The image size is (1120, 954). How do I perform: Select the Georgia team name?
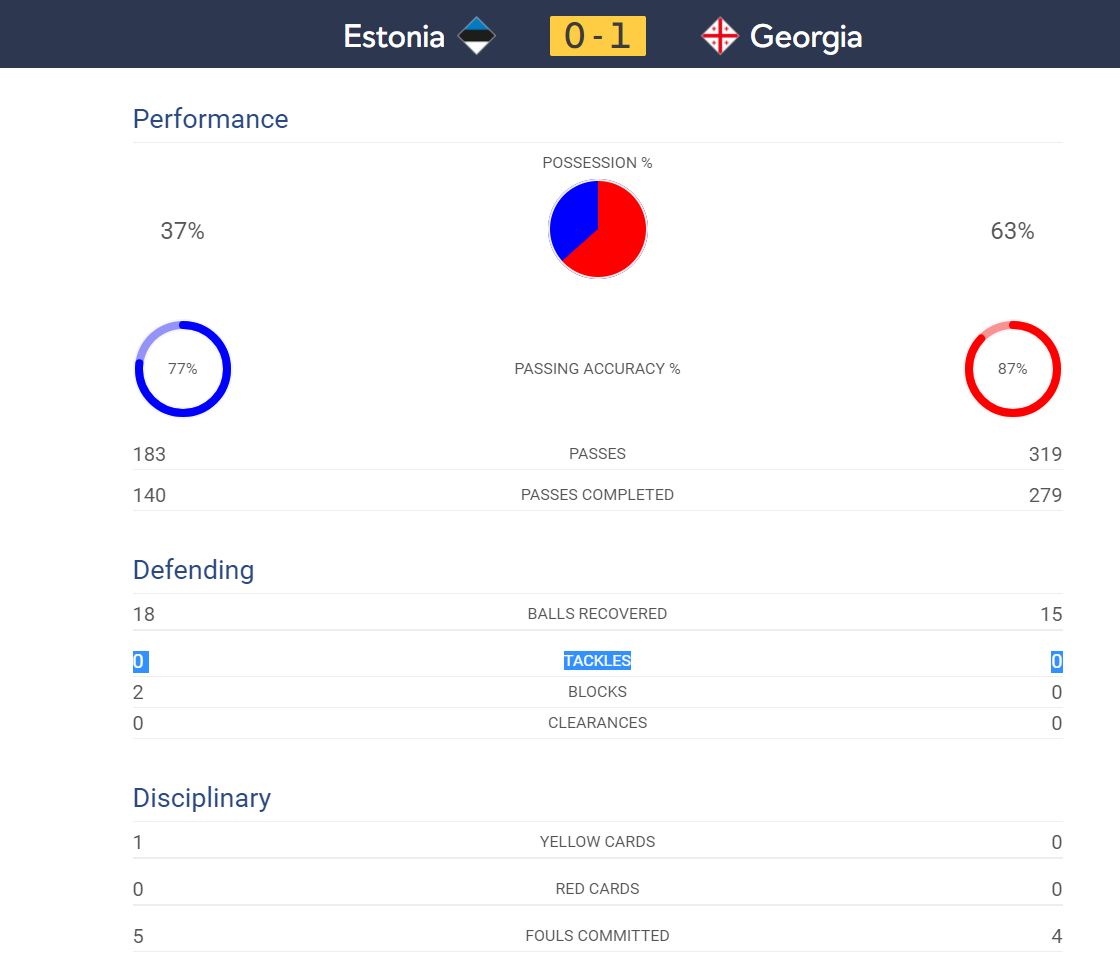pos(806,37)
